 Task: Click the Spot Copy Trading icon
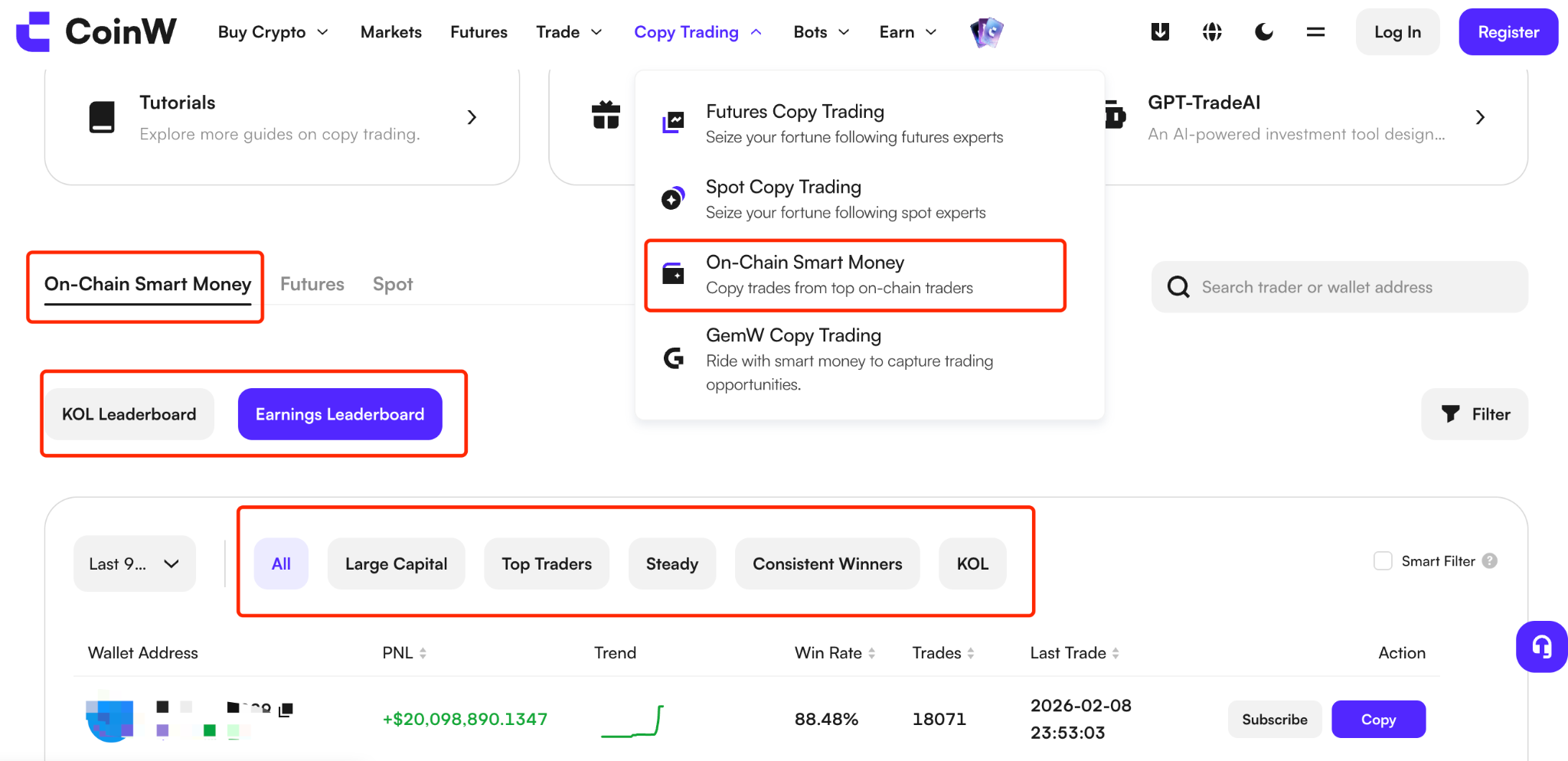(x=673, y=198)
